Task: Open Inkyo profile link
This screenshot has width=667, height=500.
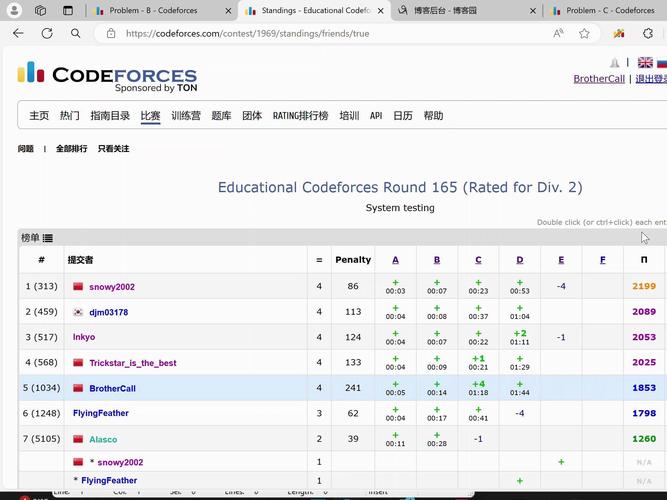Action: [84, 337]
